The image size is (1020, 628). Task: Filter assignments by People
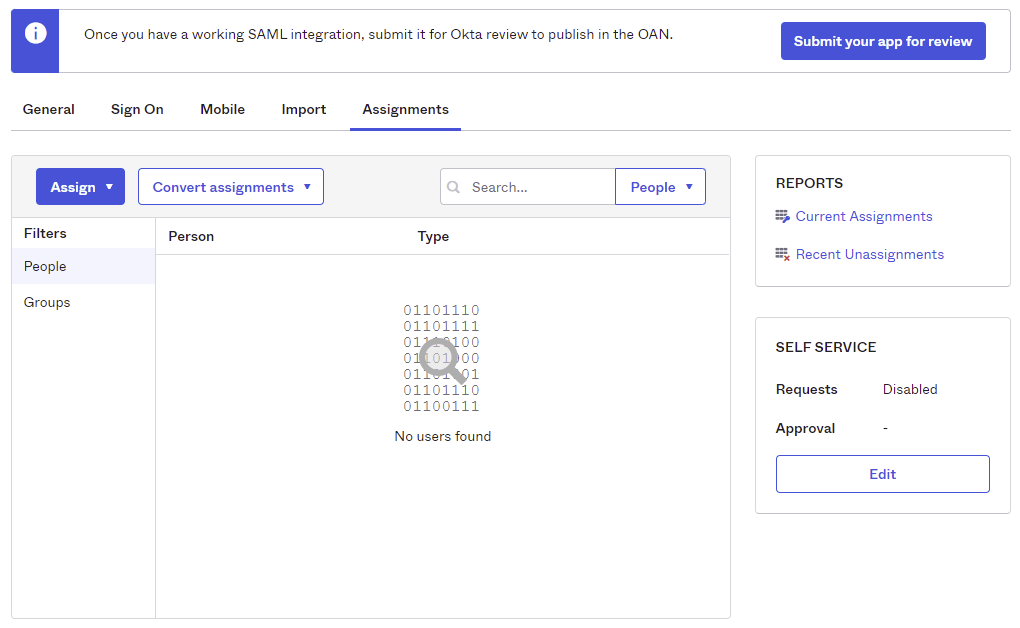(x=45, y=266)
